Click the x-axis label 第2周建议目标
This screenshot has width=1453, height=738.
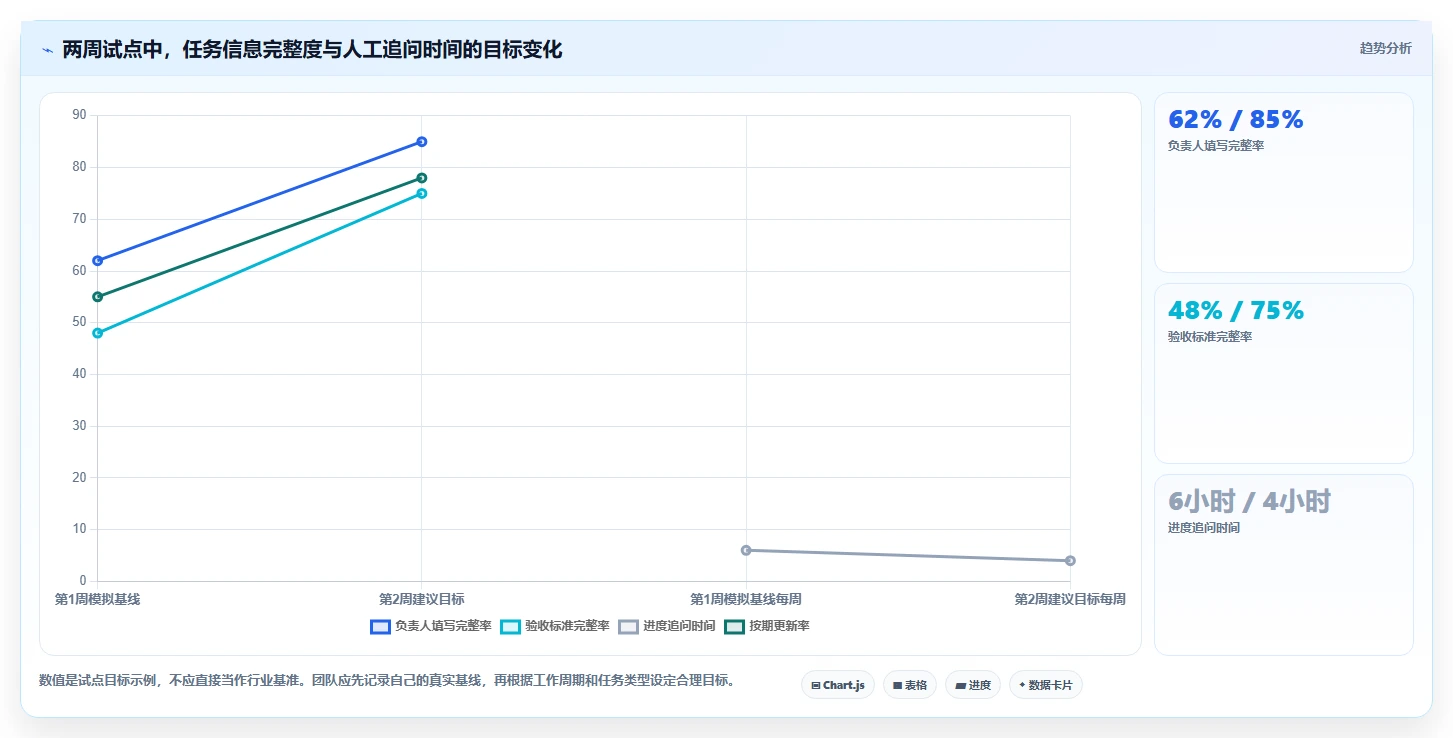click(422, 599)
